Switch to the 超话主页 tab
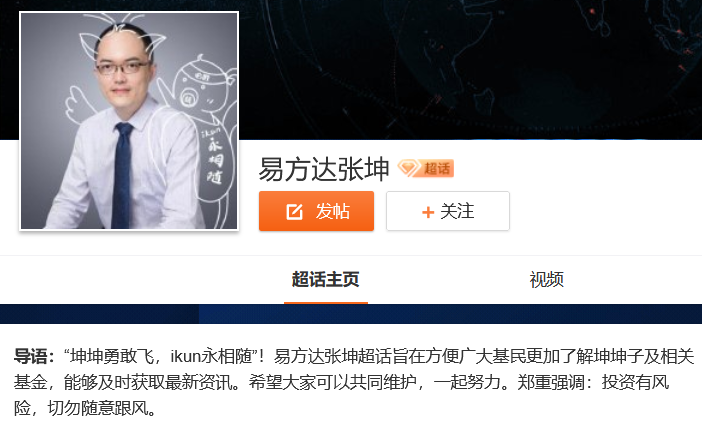Viewport: 702px width, 428px height. coord(325,279)
